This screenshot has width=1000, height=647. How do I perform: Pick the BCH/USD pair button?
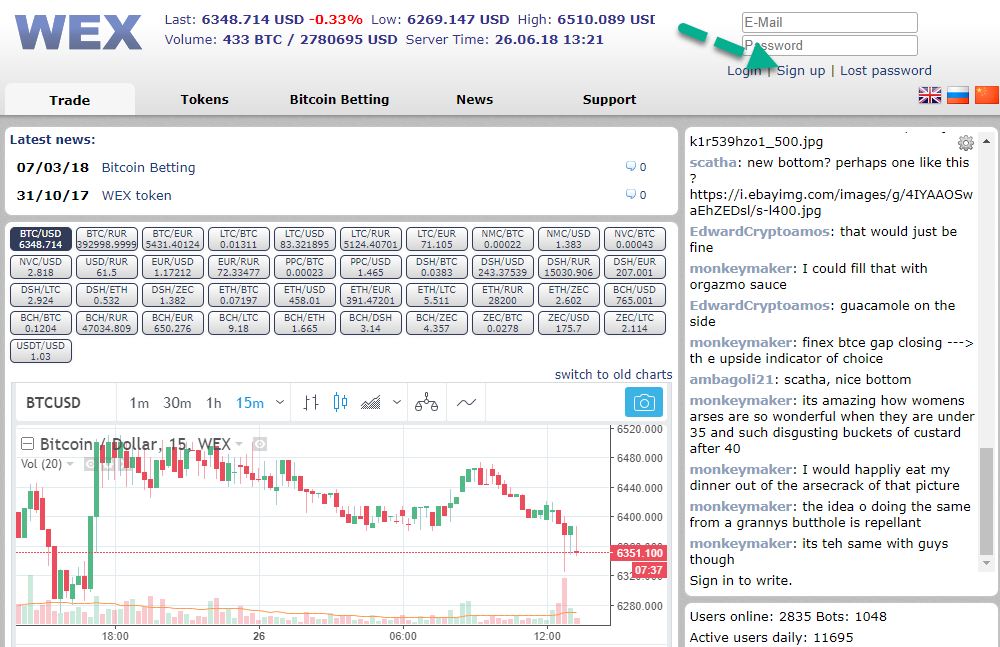635,295
